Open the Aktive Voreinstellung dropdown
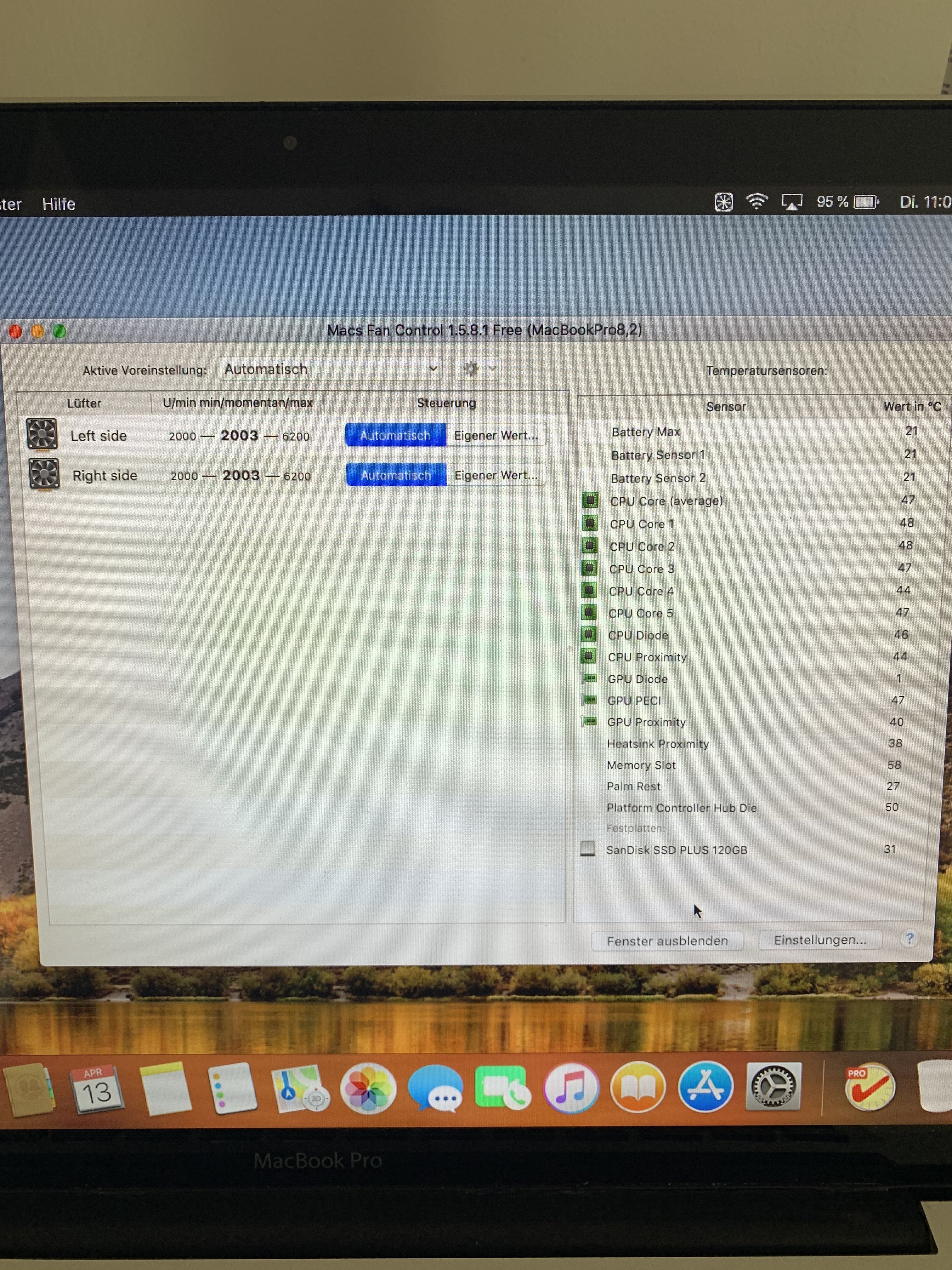This screenshot has height=1270, width=952. click(x=330, y=369)
